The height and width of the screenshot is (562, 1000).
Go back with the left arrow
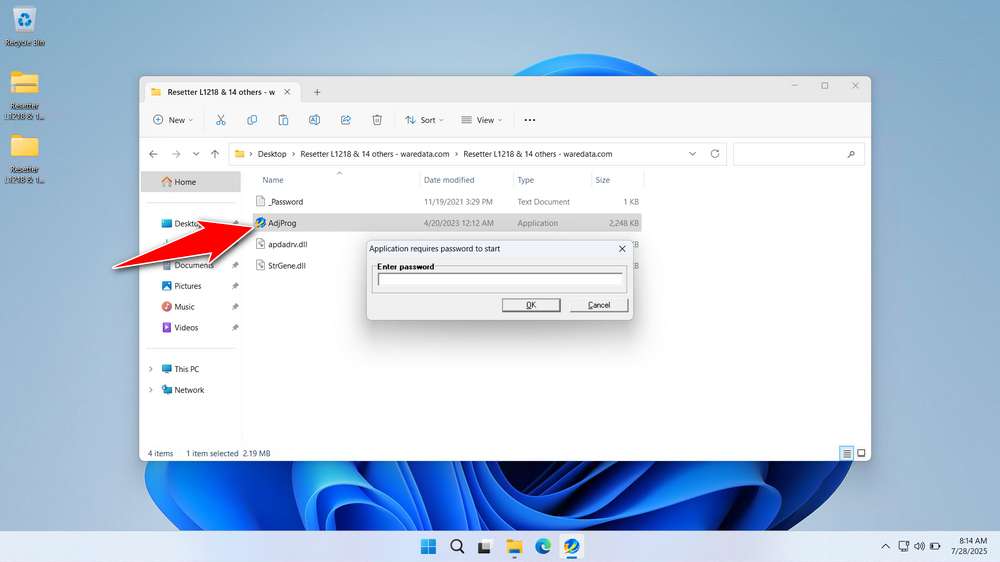[153, 154]
